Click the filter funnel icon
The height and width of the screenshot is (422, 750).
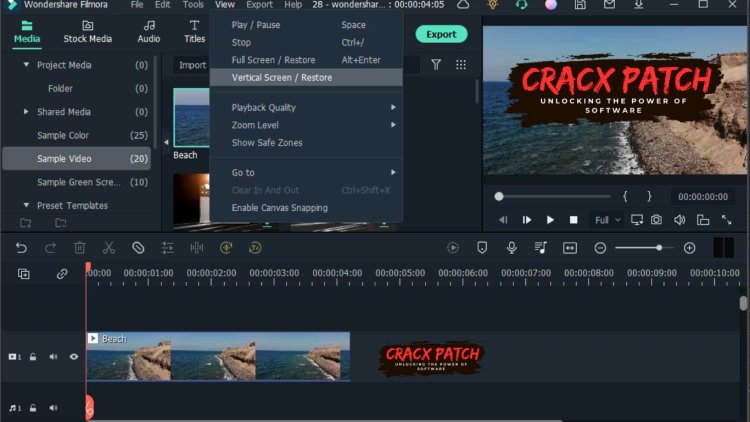coord(436,65)
